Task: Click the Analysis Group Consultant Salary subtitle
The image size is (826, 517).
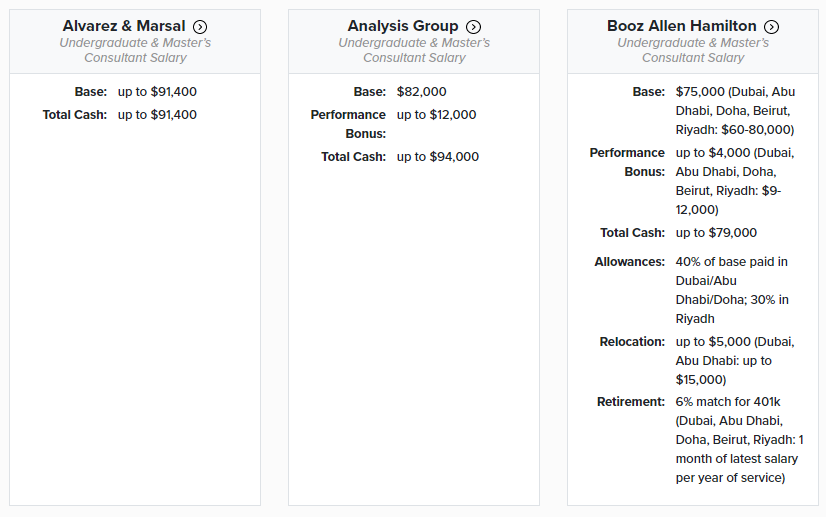Action: 414,50
